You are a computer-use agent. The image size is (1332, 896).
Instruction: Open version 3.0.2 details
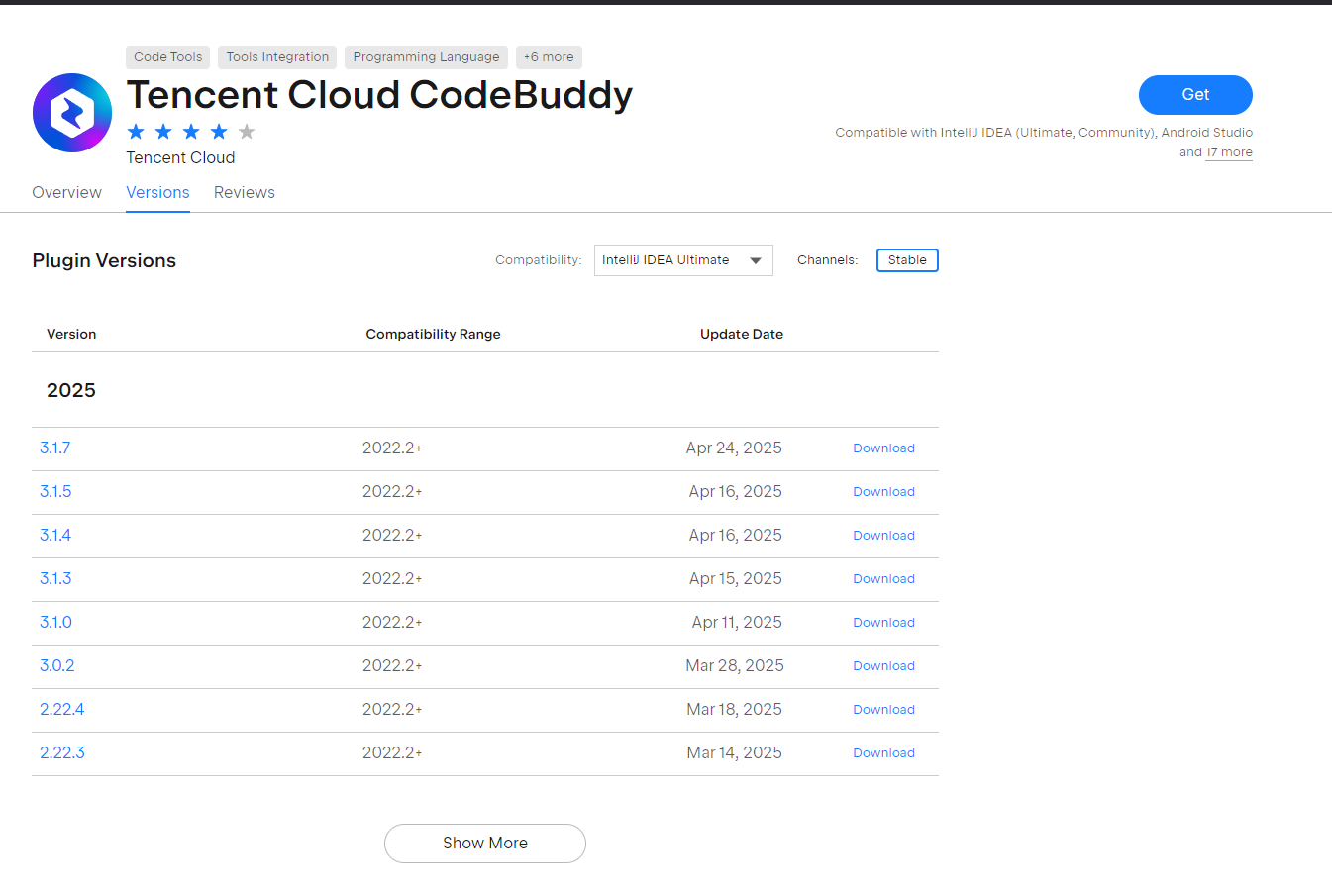tap(57, 665)
